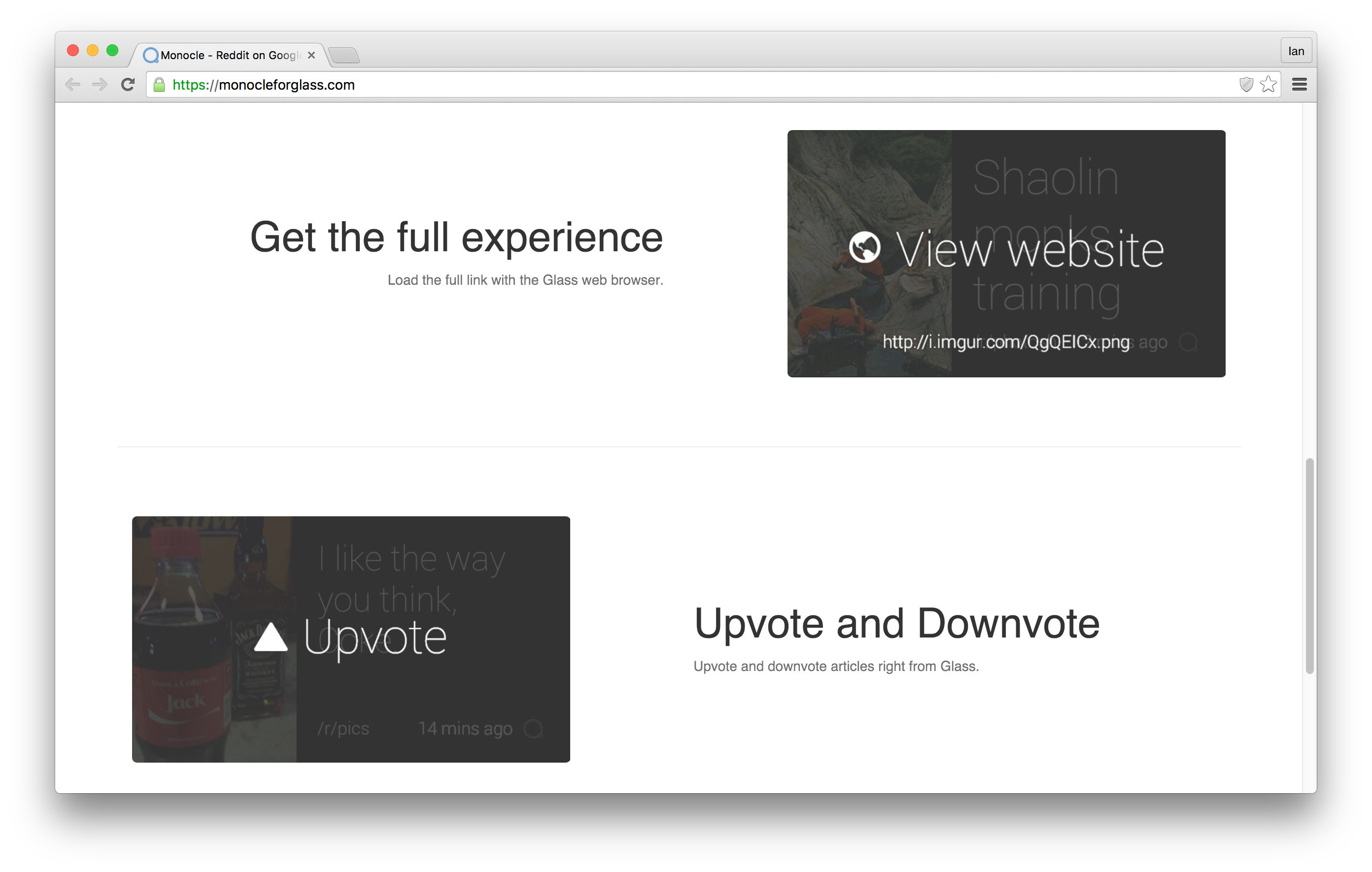Click the browser forward arrow
This screenshot has width=1372, height=872.
click(100, 85)
